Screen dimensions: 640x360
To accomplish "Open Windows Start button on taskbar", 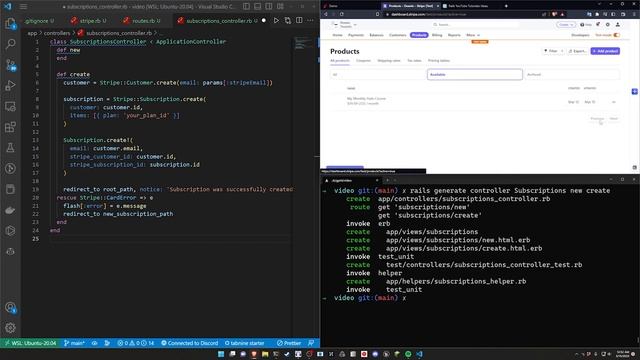I will 221,354.
